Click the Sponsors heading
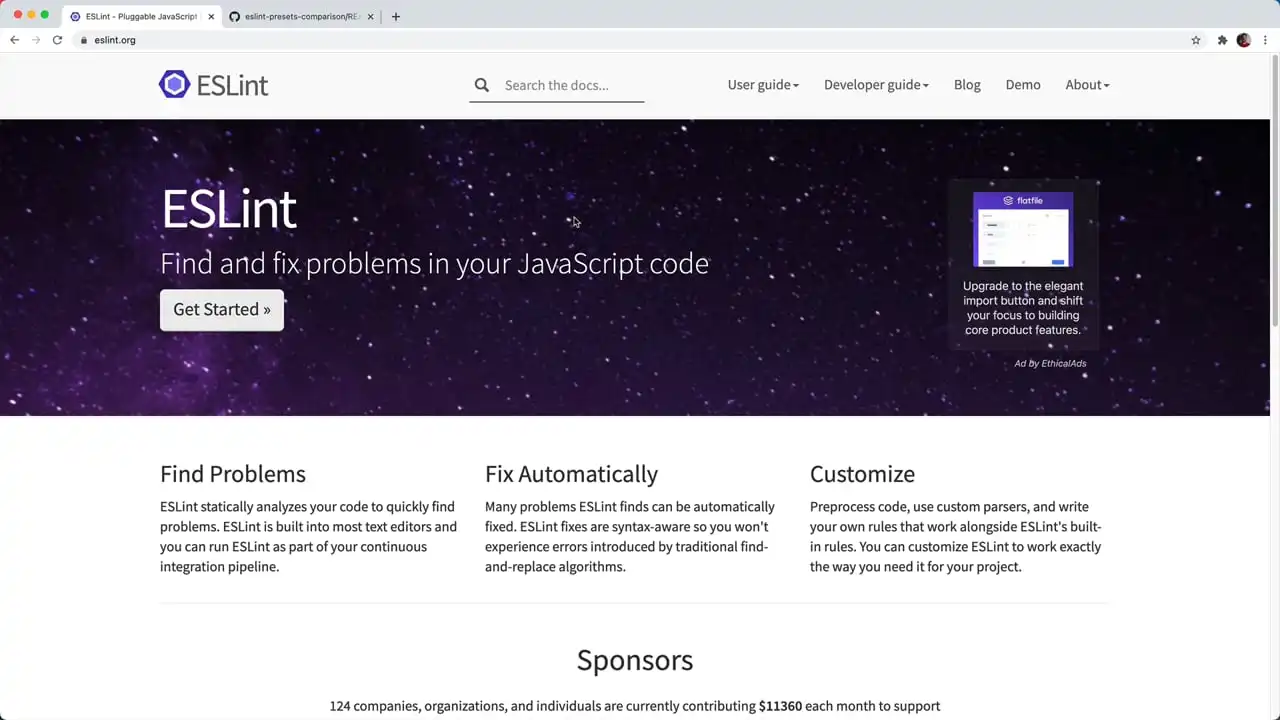 pyautogui.click(x=635, y=660)
